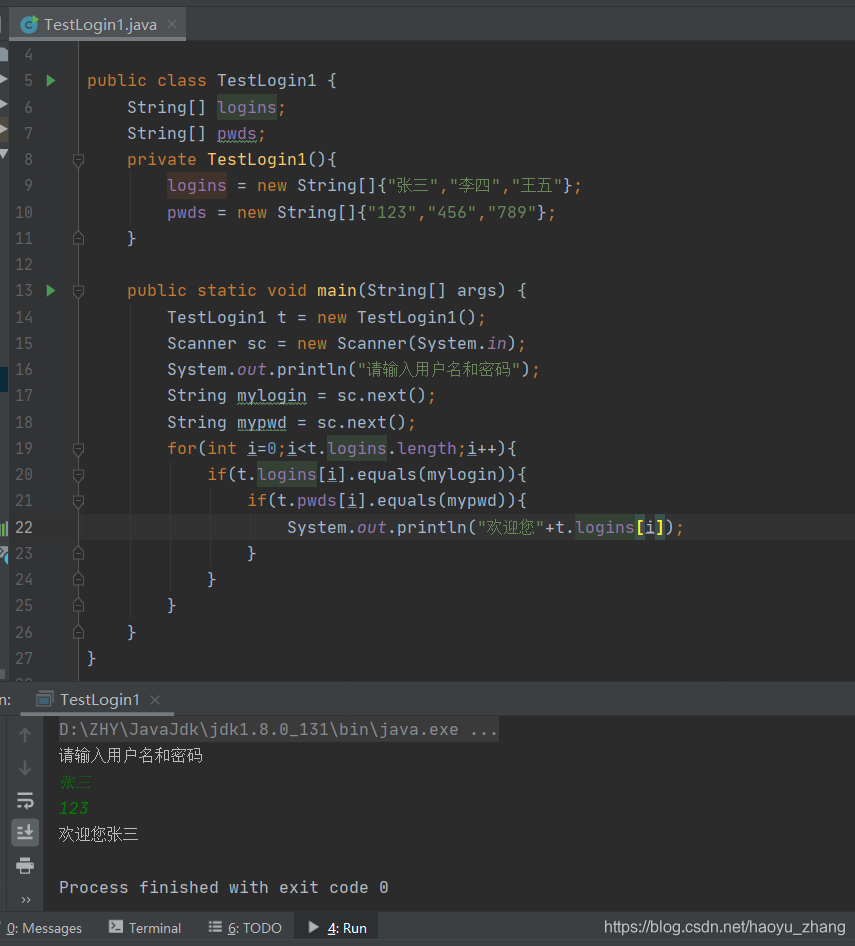This screenshot has height=946, width=855.
Task: Collapse the if pwds fold at line 21
Action: coord(78,501)
